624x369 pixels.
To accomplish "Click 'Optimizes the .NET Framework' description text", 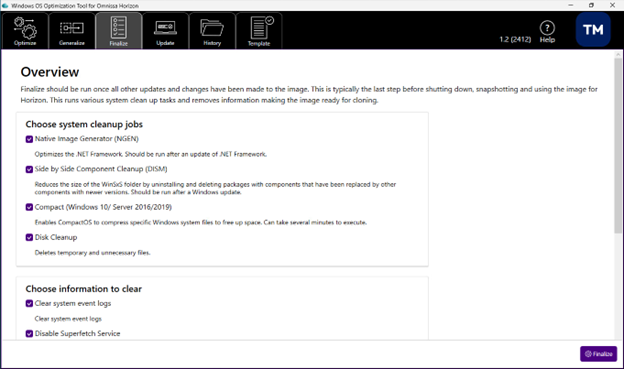I will click(150, 154).
